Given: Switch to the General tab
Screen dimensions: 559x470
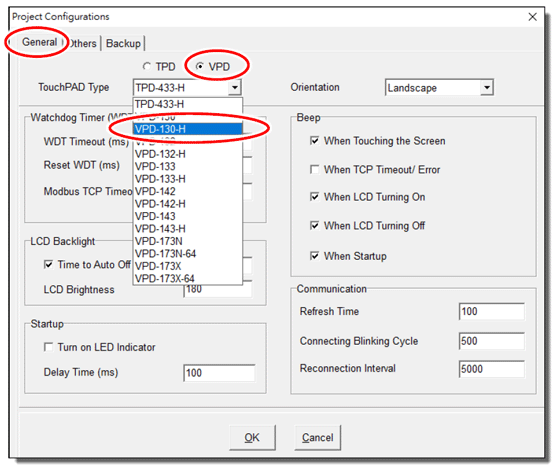Looking at the screenshot, I should [39, 42].
